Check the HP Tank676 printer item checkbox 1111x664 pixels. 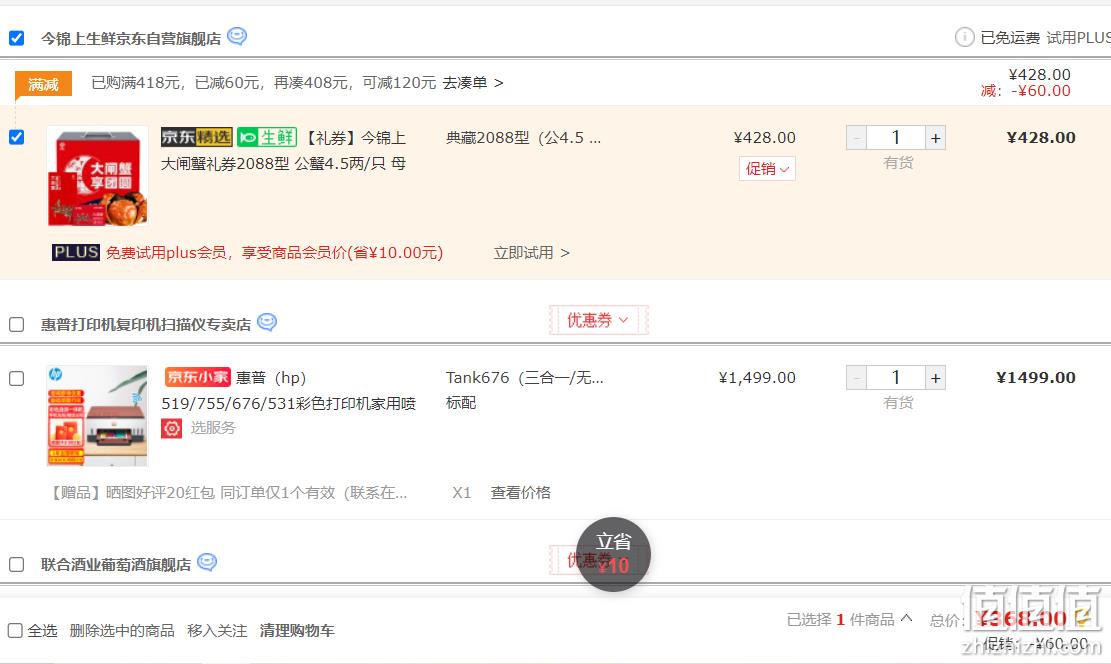[x=16, y=378]
